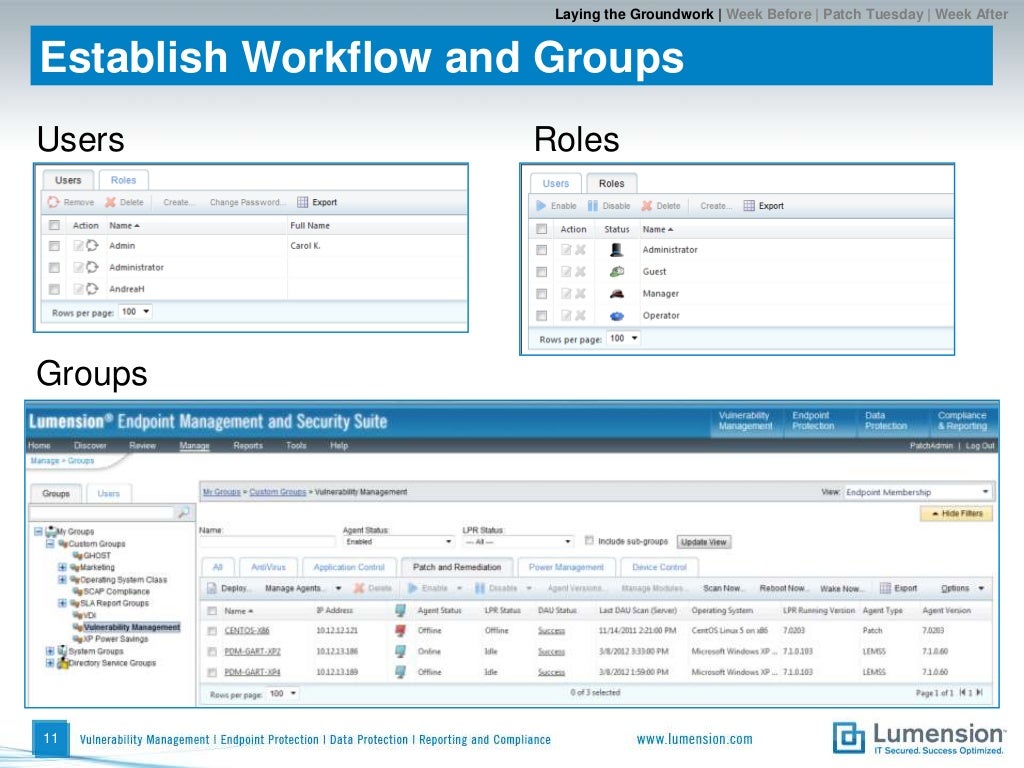This screenshot has height=768, width=1024.
Task: Go to the last page using pagination arrow
Action: click(x=979, y=692)
